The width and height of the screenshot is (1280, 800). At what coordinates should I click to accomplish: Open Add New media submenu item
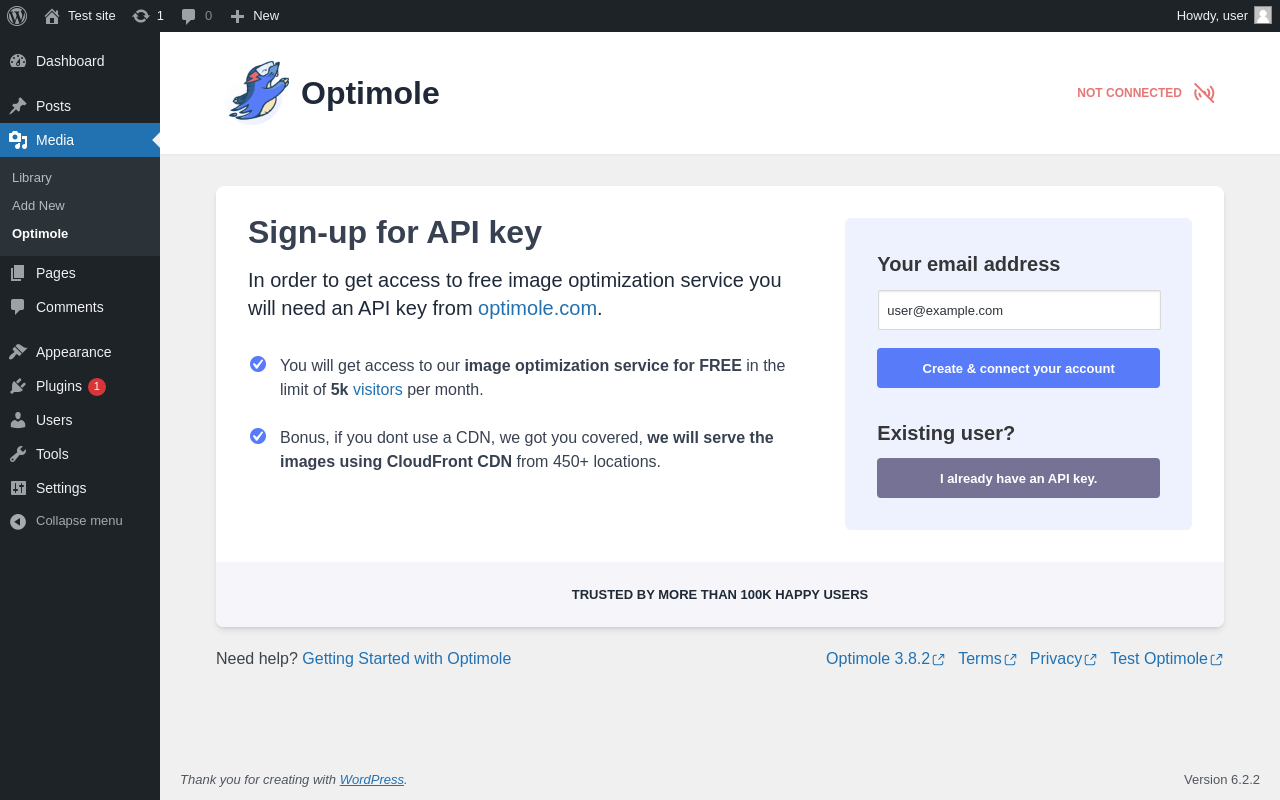[38, 205]
